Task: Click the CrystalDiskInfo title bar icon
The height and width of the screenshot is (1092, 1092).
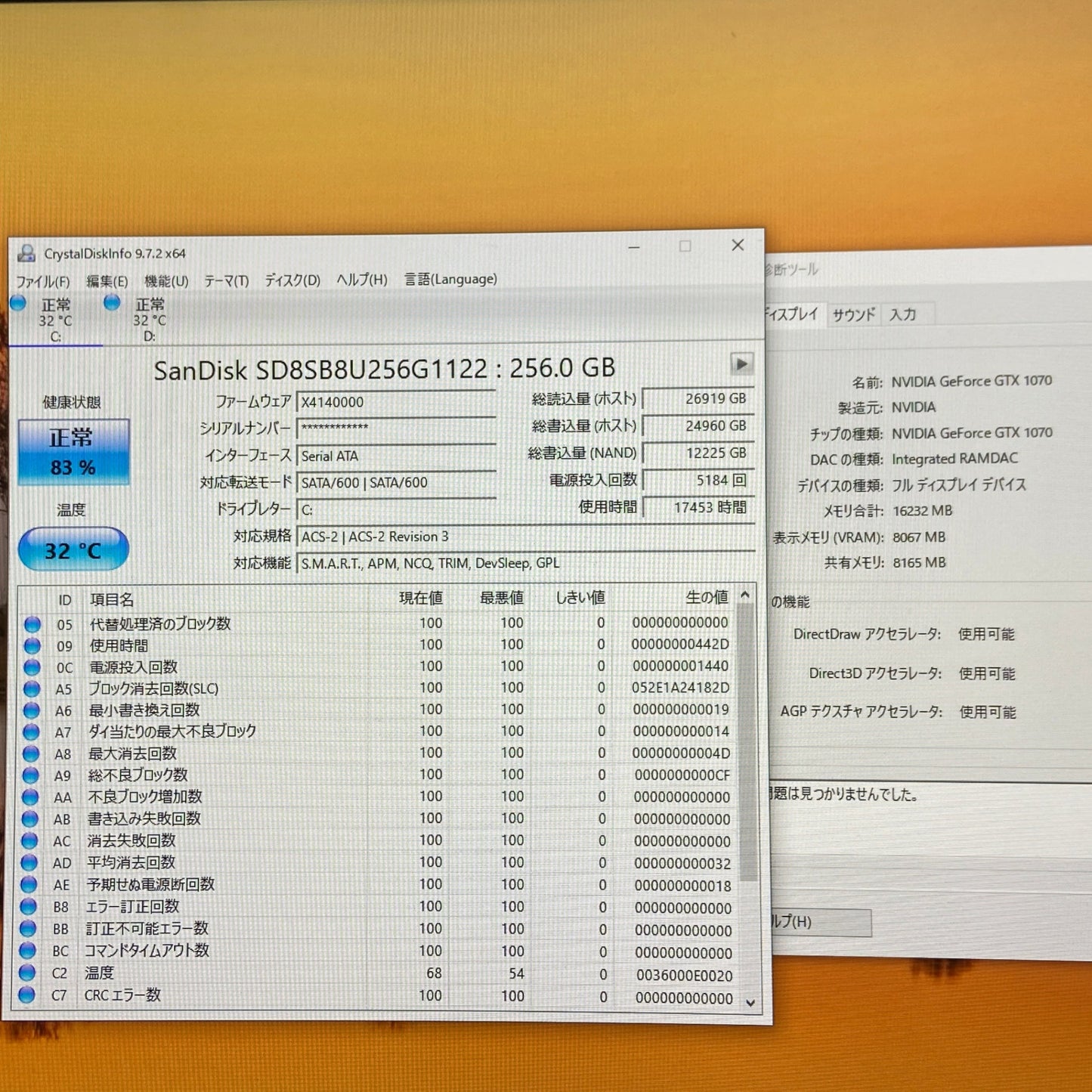Action: click(27, 253)
